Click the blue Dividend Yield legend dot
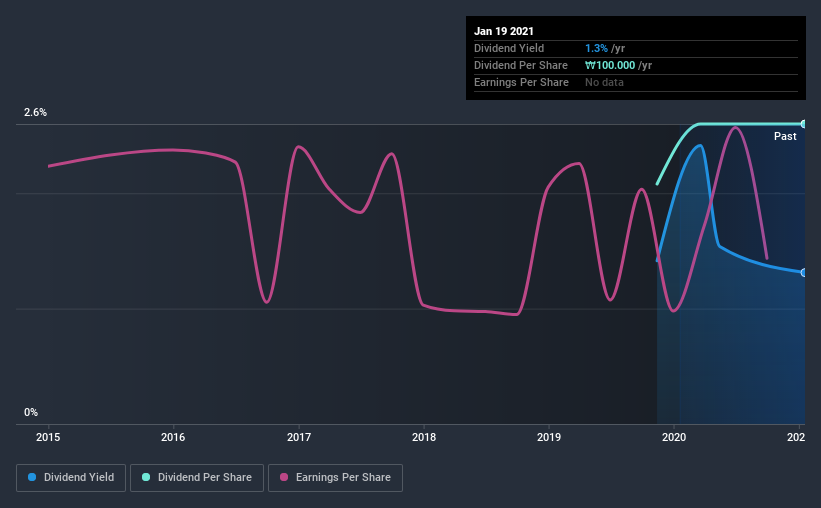This screenshot has height=508, width=821. pyautogui.click(x=32, y=477)
